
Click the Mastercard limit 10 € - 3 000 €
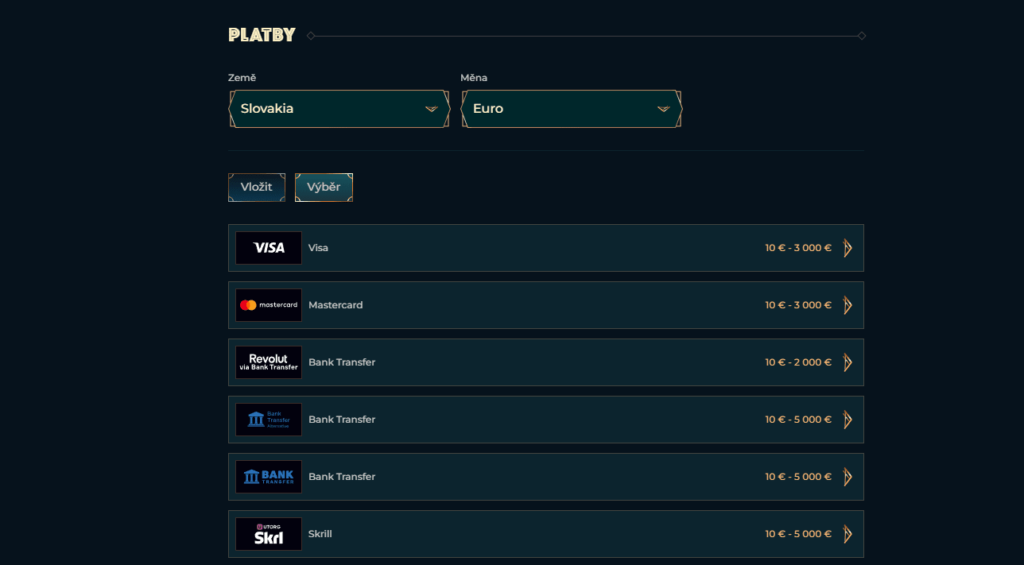pos(798,305)
